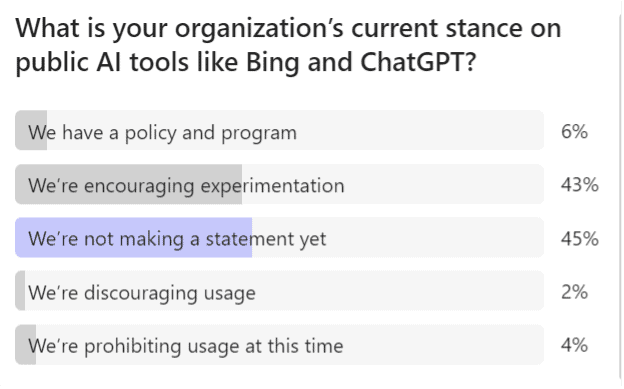Viewport: 624px width, 389px height.
Task: Click the small gray fill on policy bar
Action: tap(31, 131)
